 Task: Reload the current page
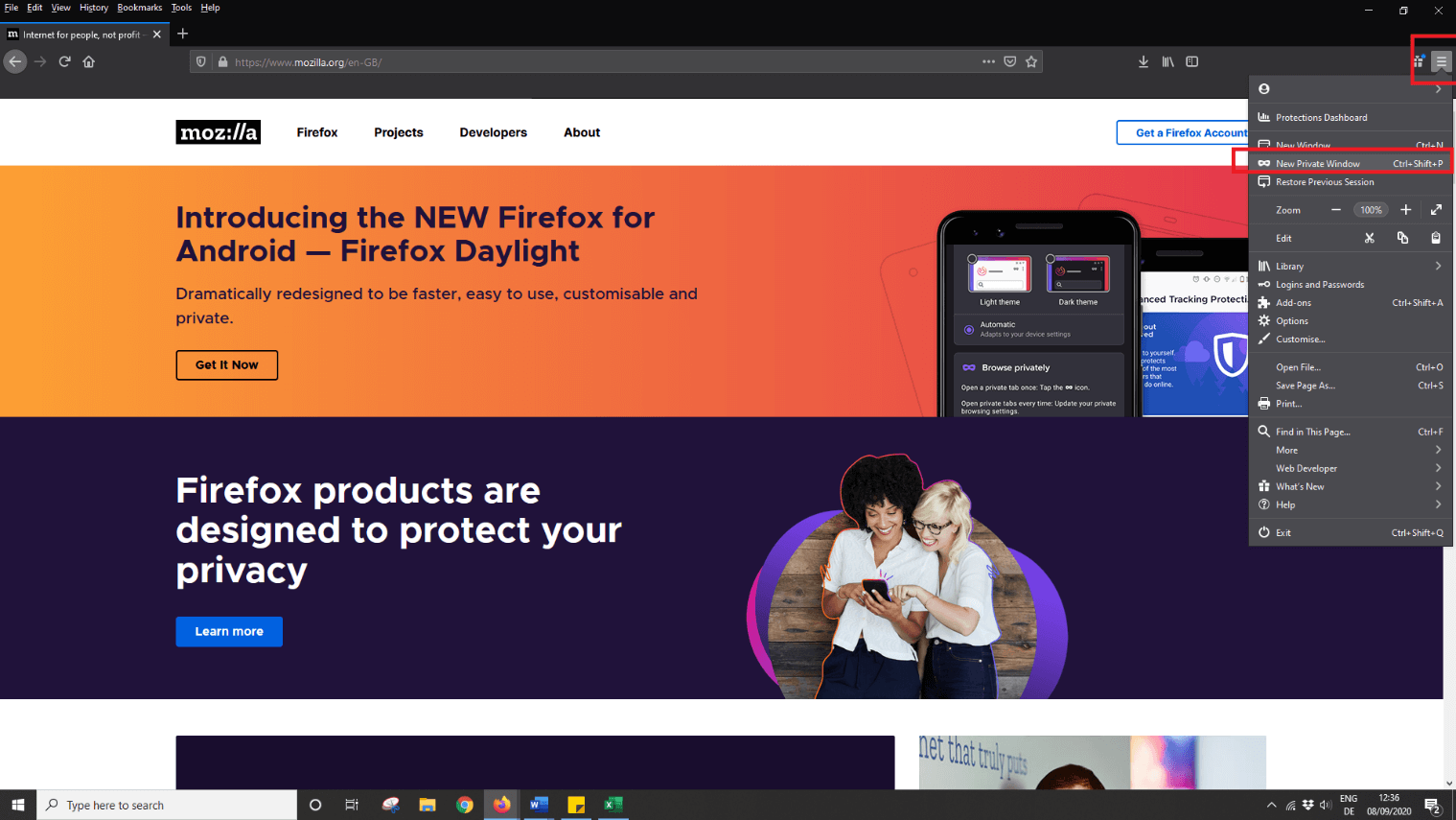click(64, 61)
